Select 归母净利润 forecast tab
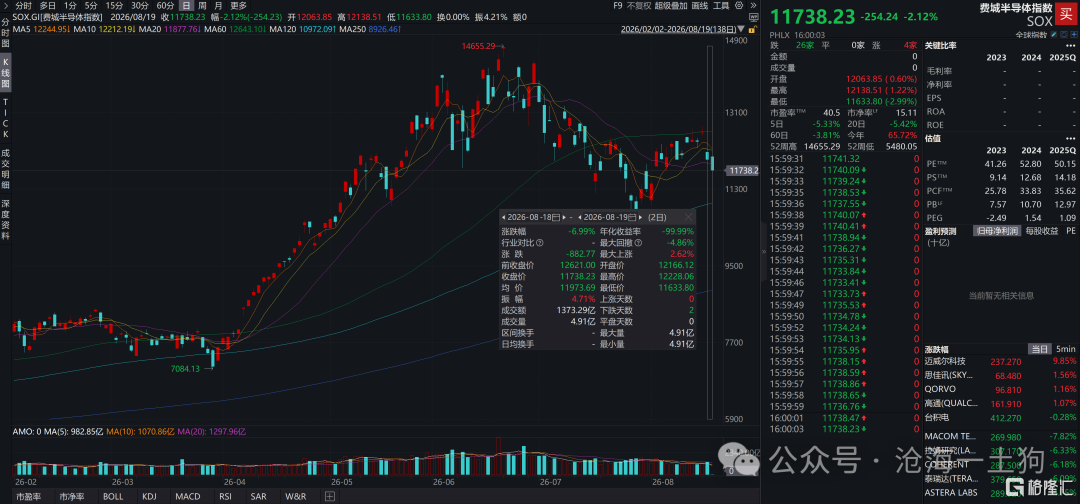Viewport: 1080px width, 504px height. [997, 231]
